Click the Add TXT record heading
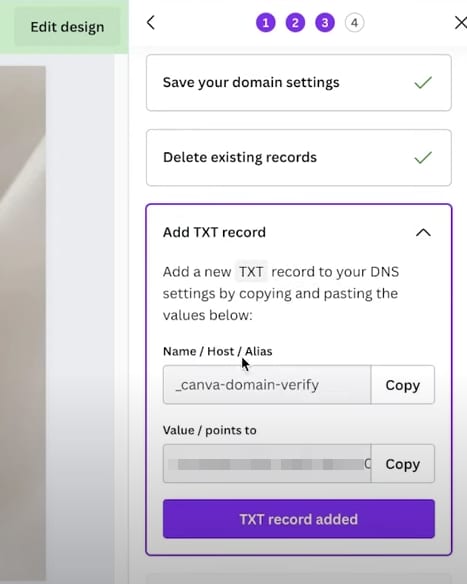The height and width of the screenshot is (584, 467). click(x=214, y=232)
